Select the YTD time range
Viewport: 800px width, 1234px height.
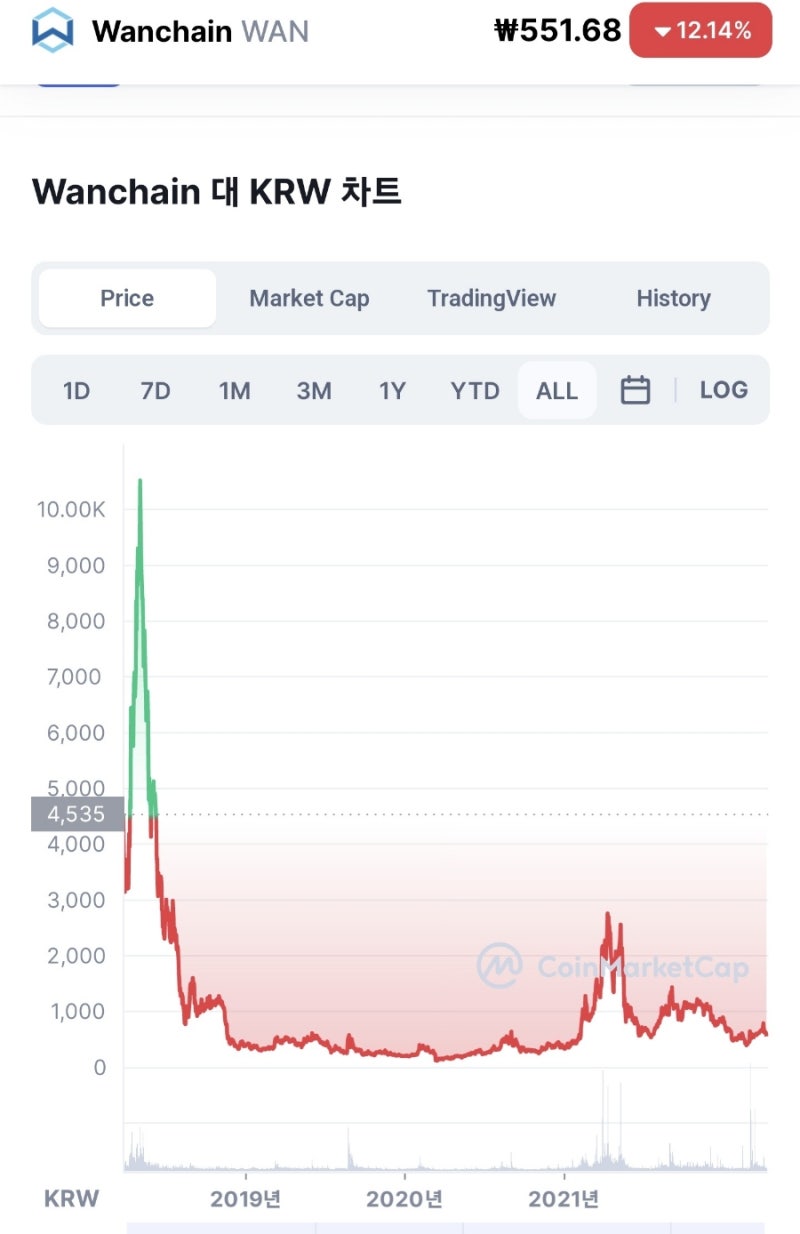click(x=474, y=390)
